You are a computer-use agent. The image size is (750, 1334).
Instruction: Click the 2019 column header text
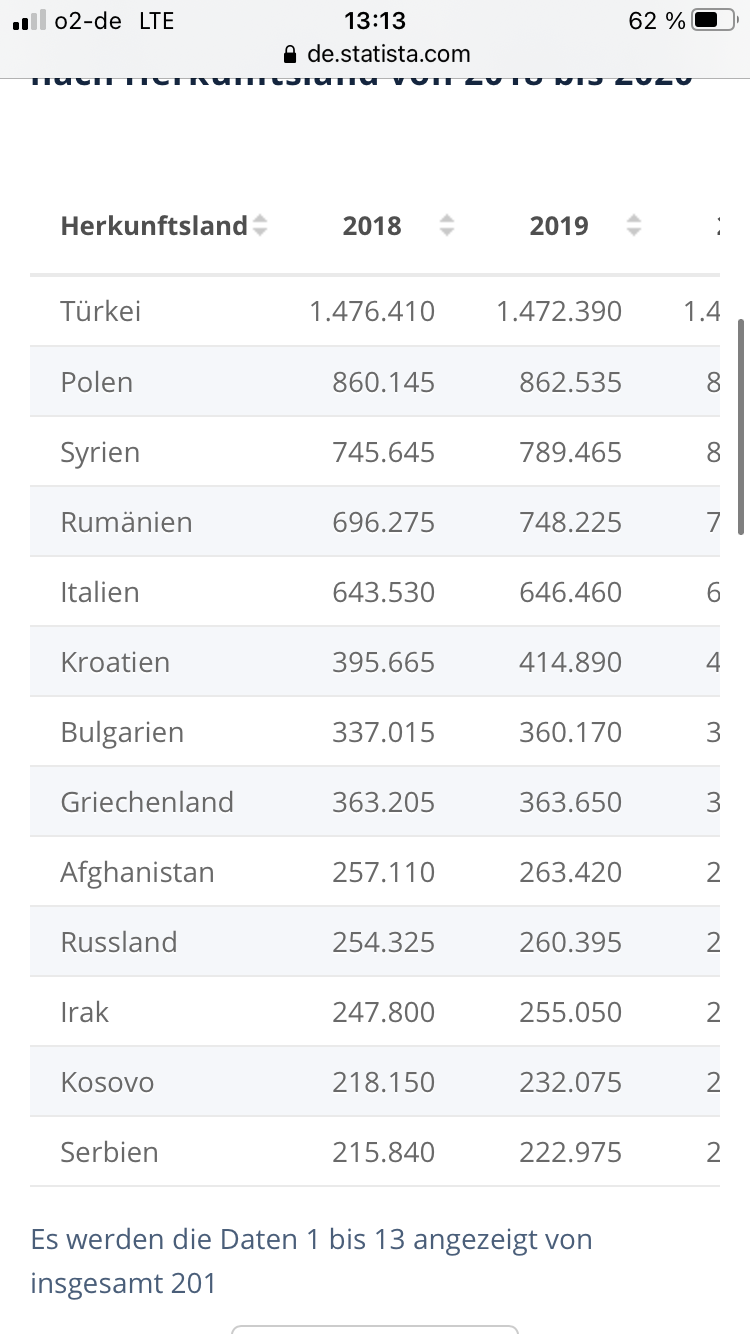(559, 226)
